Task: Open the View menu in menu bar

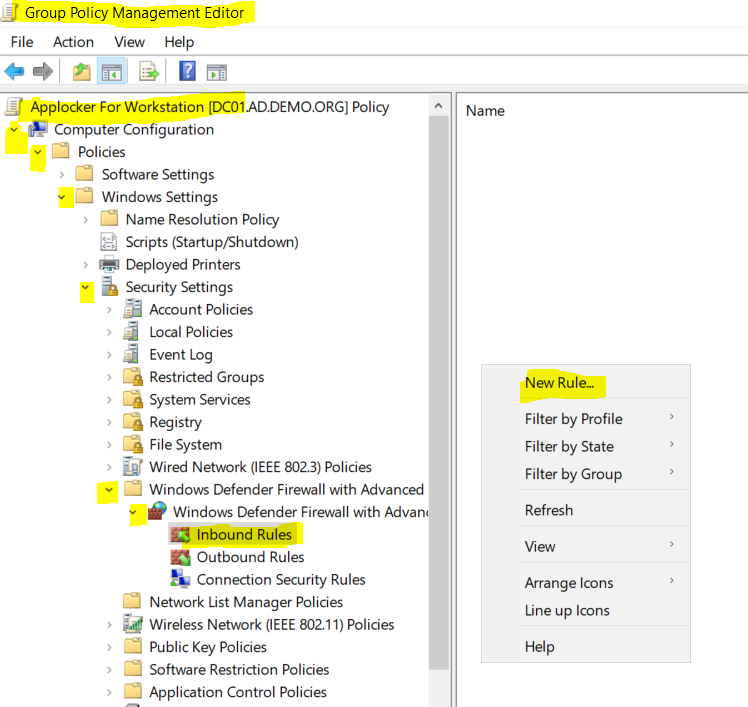Action: [x=129, y=42]
